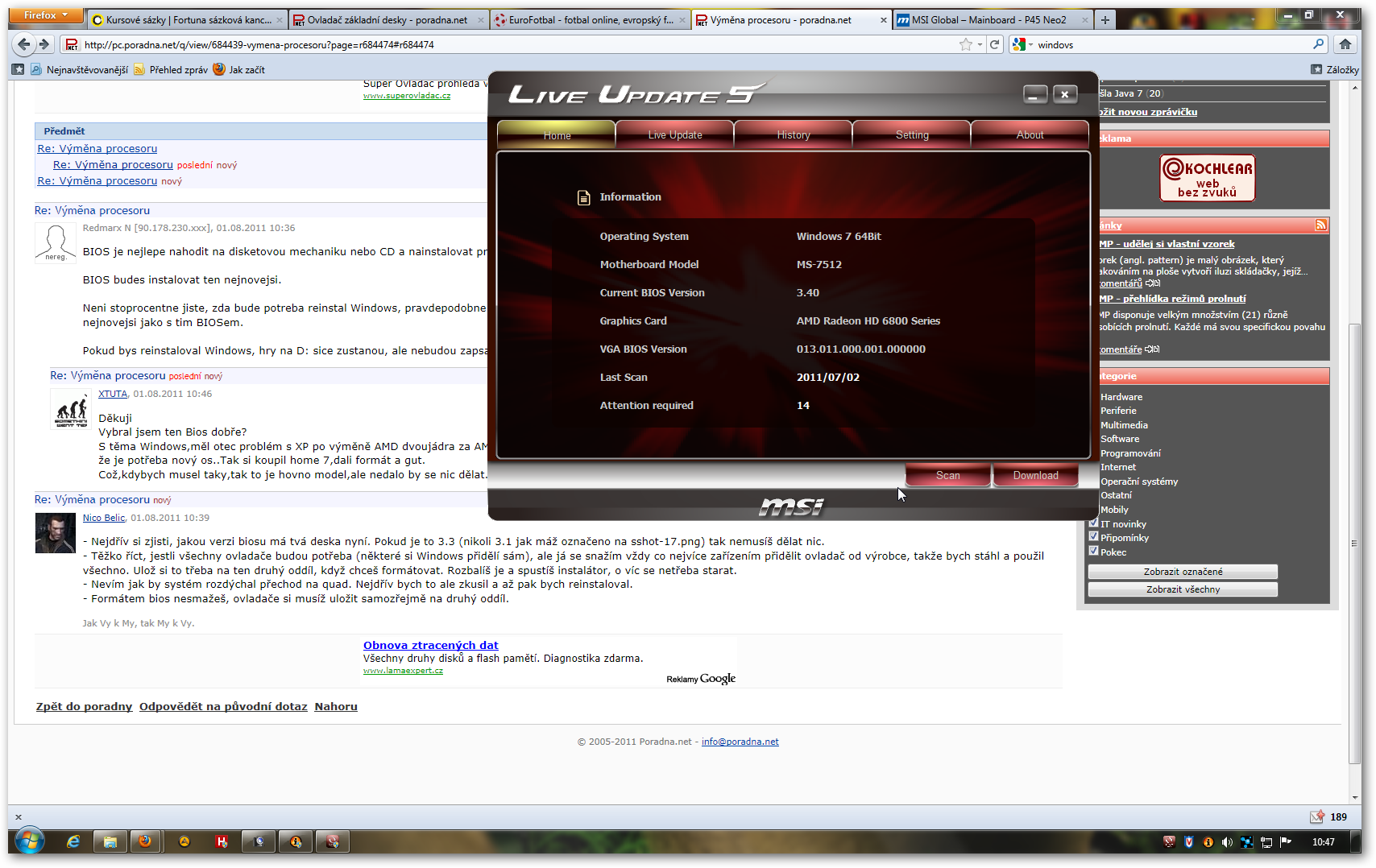Open Windows Explorer from the taskbar
This screenshot has width=1376, height=868.
[110, 841]
